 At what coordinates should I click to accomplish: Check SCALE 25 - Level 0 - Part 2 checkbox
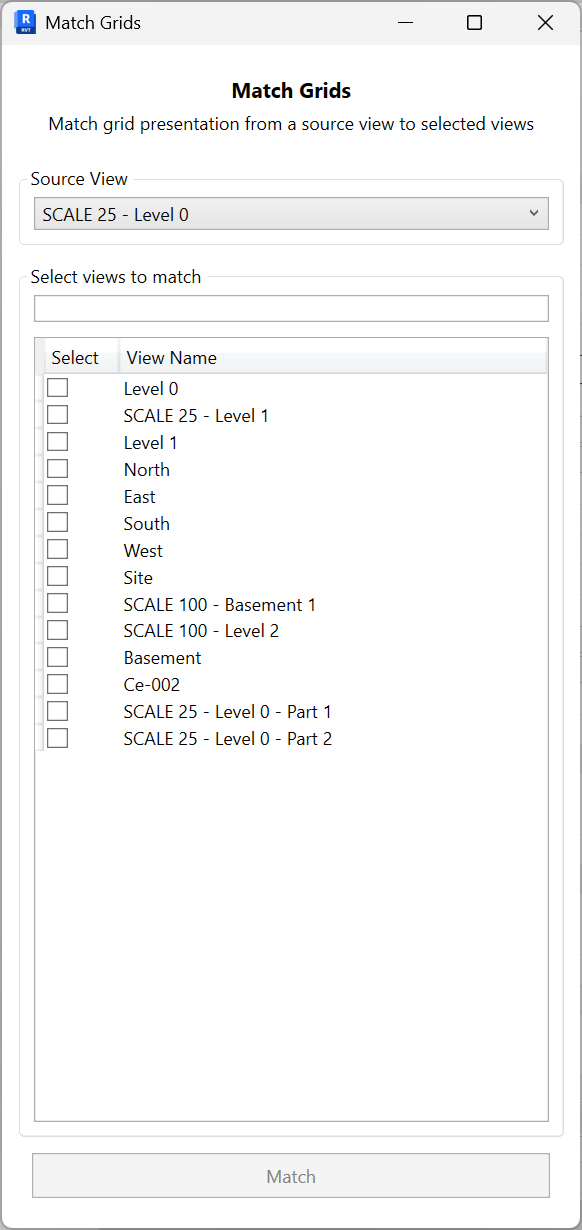57,737
